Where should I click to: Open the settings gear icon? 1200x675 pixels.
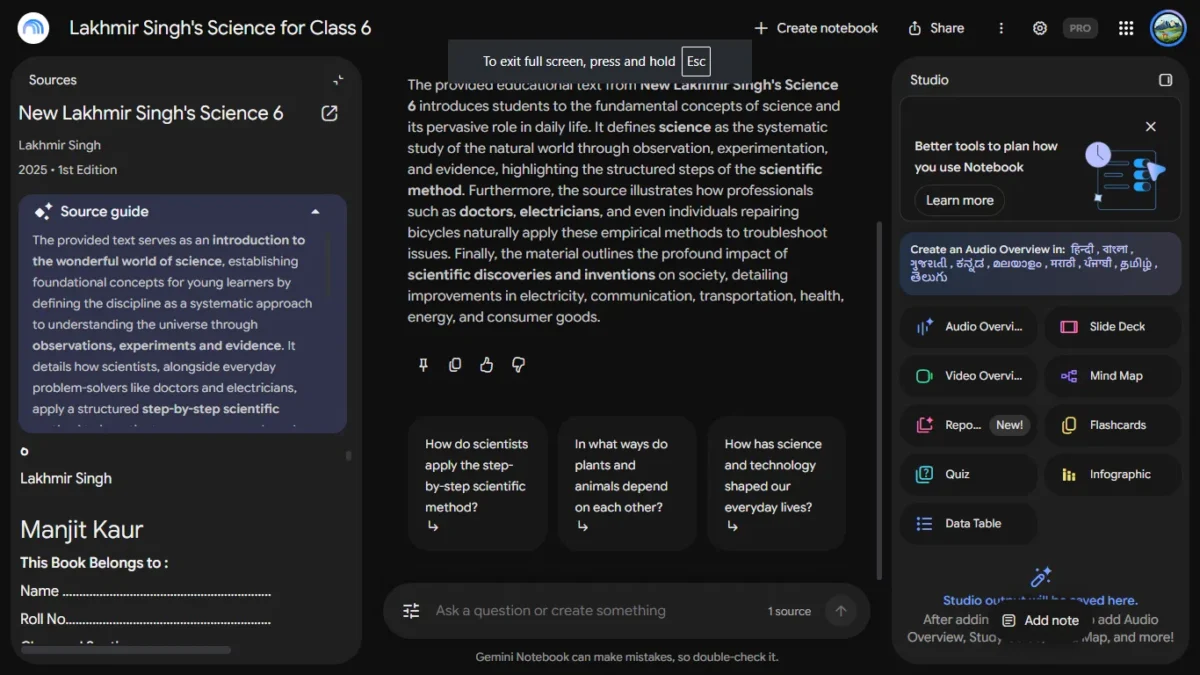click(x=1040, y=28)
